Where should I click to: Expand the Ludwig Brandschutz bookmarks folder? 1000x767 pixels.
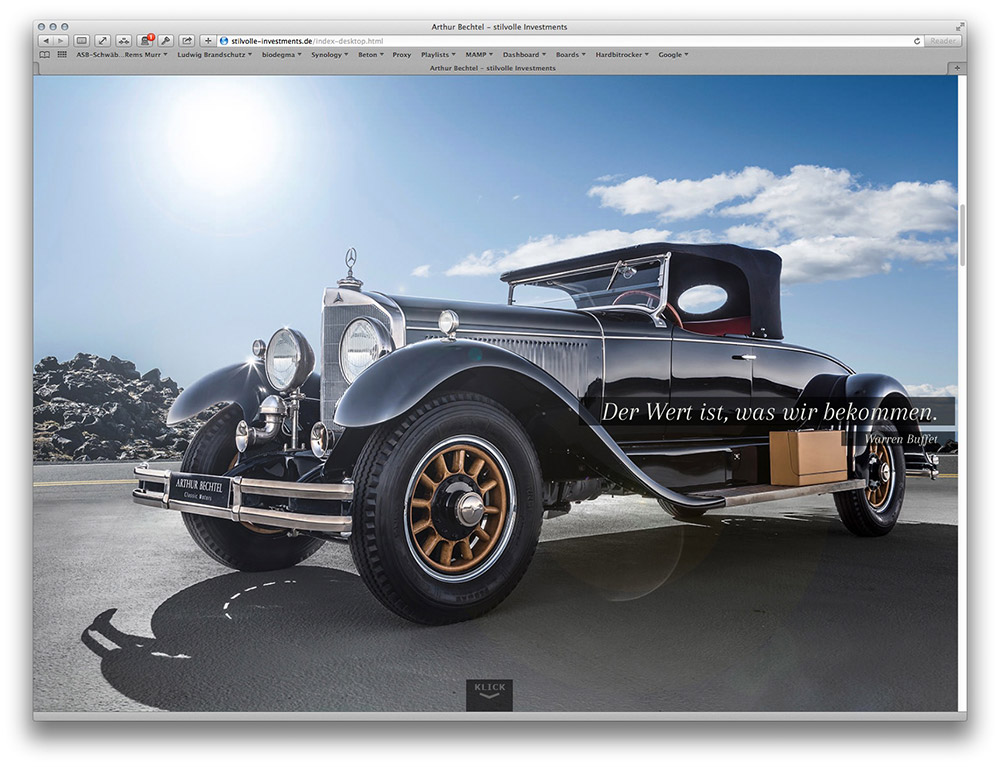[214, 55]
